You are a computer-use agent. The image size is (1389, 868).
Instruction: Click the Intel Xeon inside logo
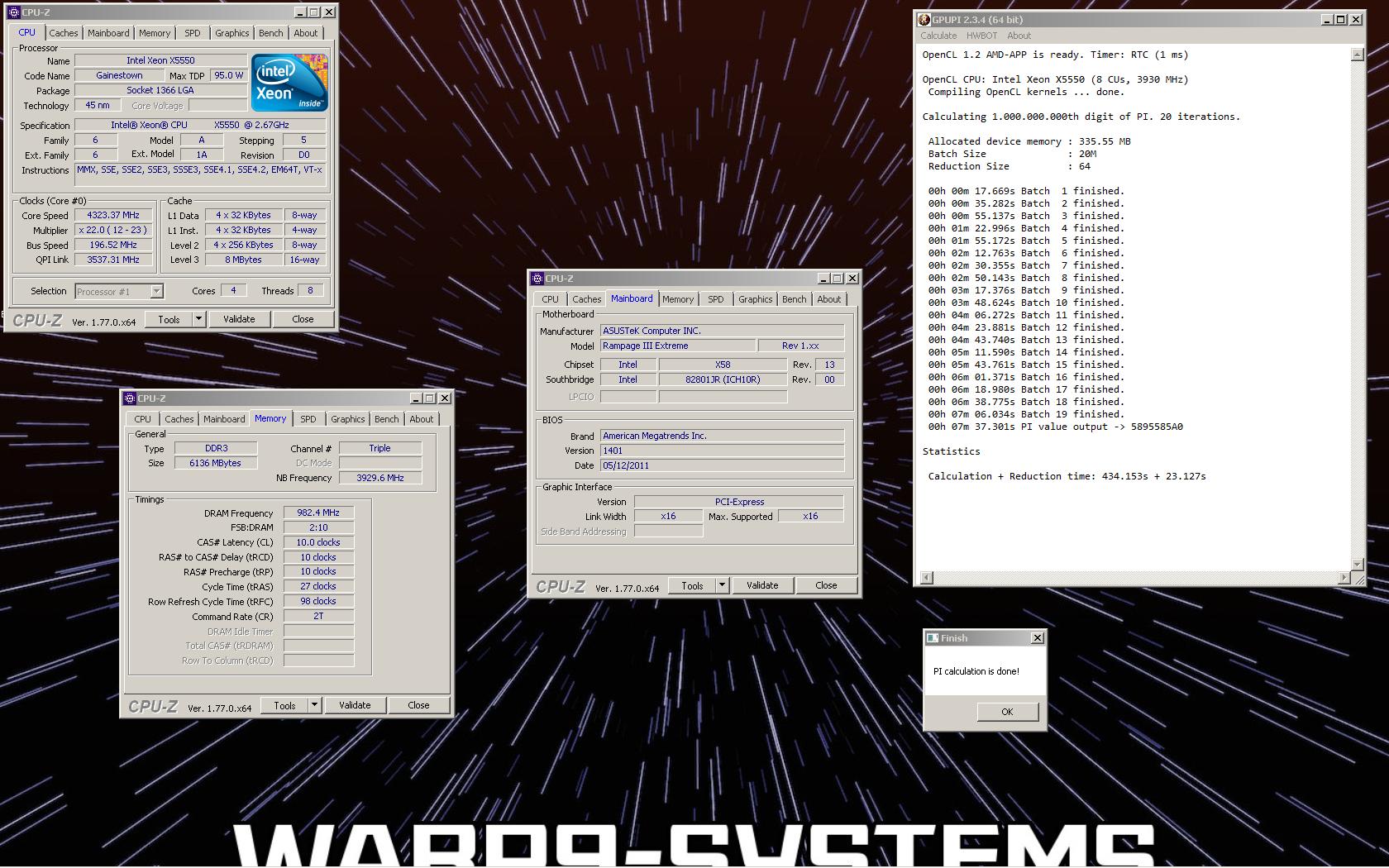[289, 83]
